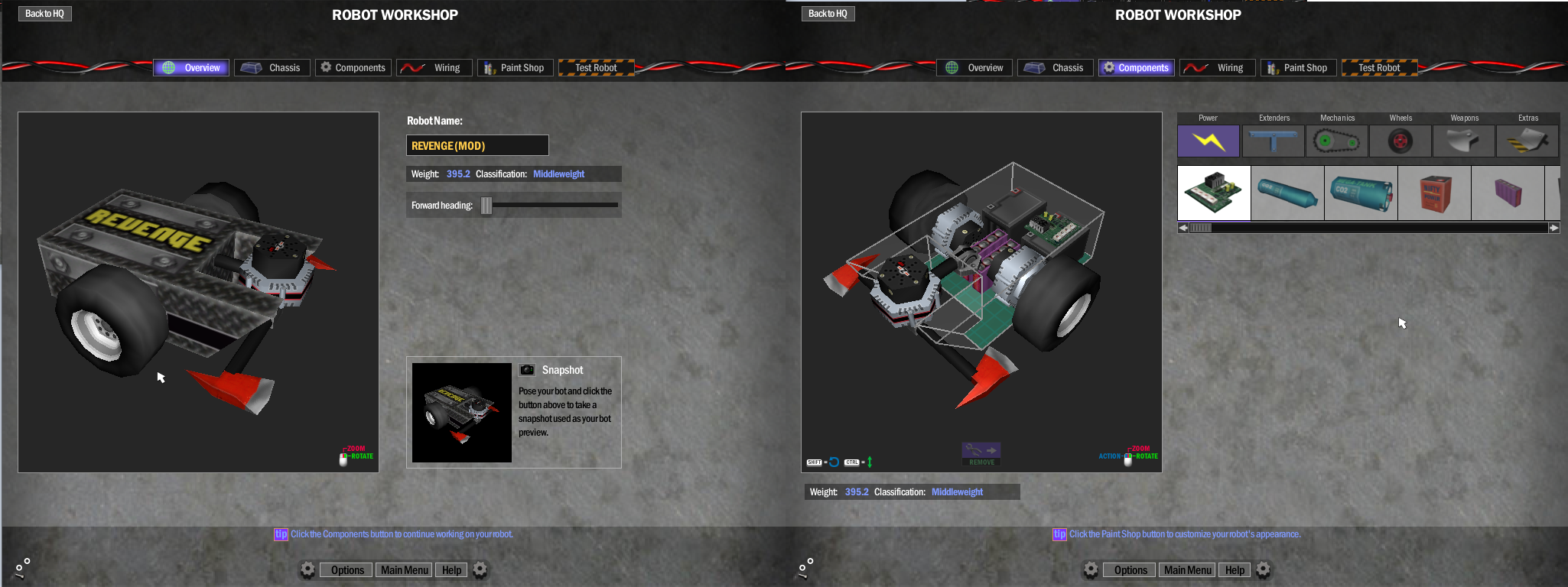Viewport: 1568px width, 587px height.
Task: Click the component list right scroll arrow
Action: (x=1553, y=228)
